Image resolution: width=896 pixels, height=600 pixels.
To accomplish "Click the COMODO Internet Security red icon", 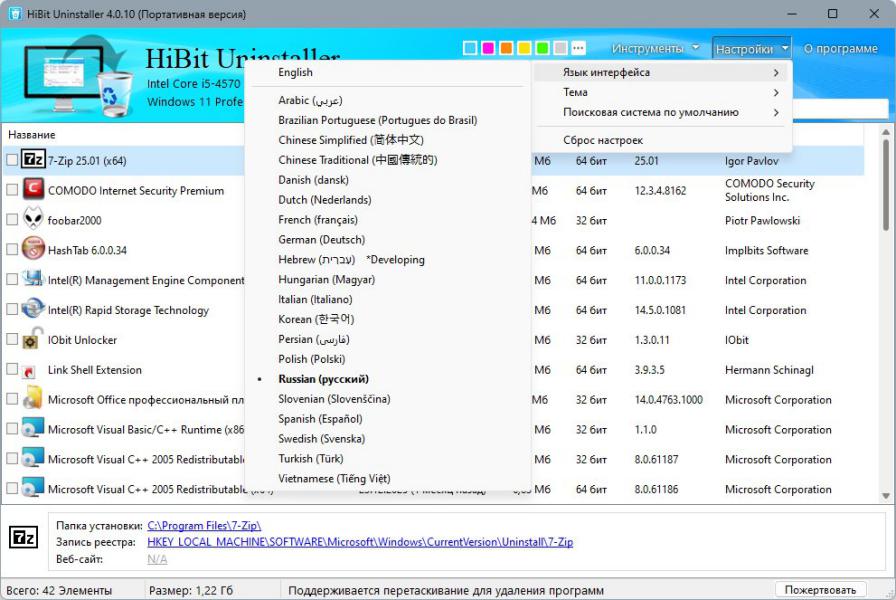I will pyautogui.click(x=34, y=190).
